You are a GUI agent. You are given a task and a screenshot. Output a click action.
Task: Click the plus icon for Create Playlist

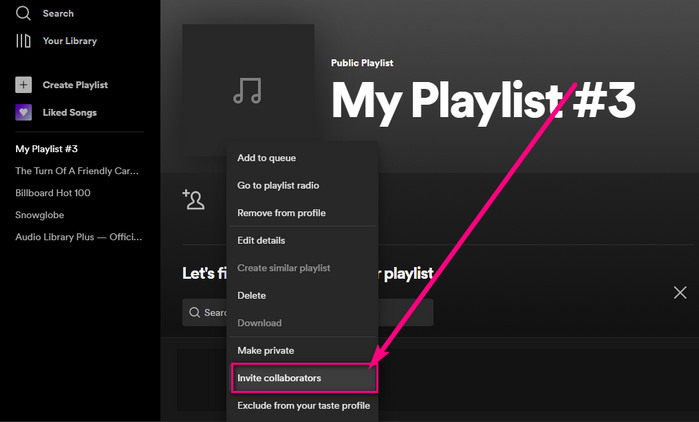pos(24,85)
